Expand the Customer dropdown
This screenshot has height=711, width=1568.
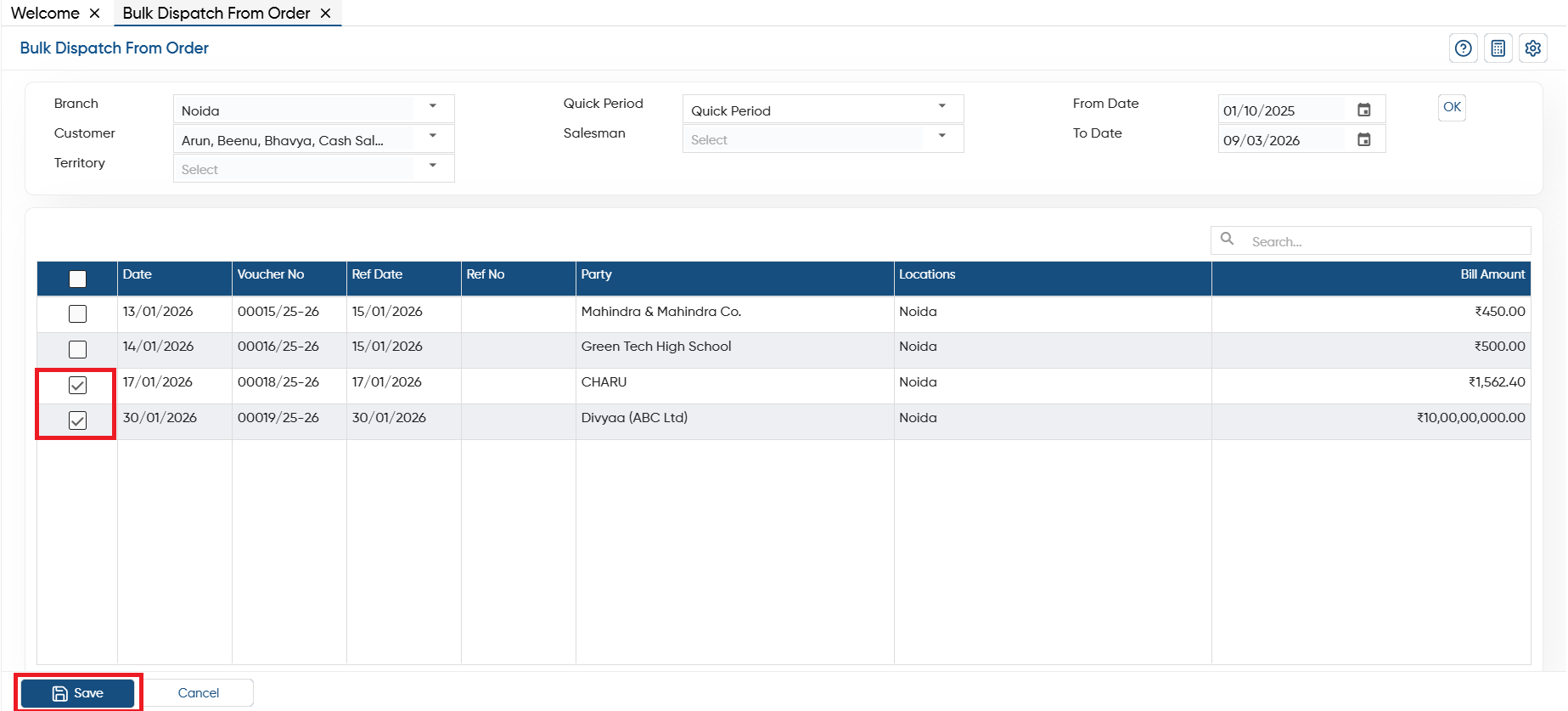point(432,136)
